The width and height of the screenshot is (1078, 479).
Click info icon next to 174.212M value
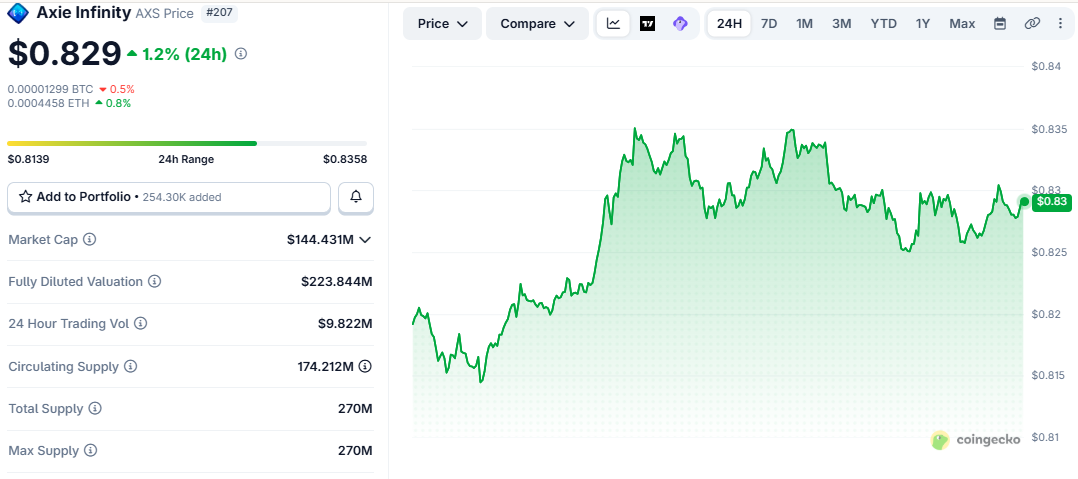click(365, 366)
